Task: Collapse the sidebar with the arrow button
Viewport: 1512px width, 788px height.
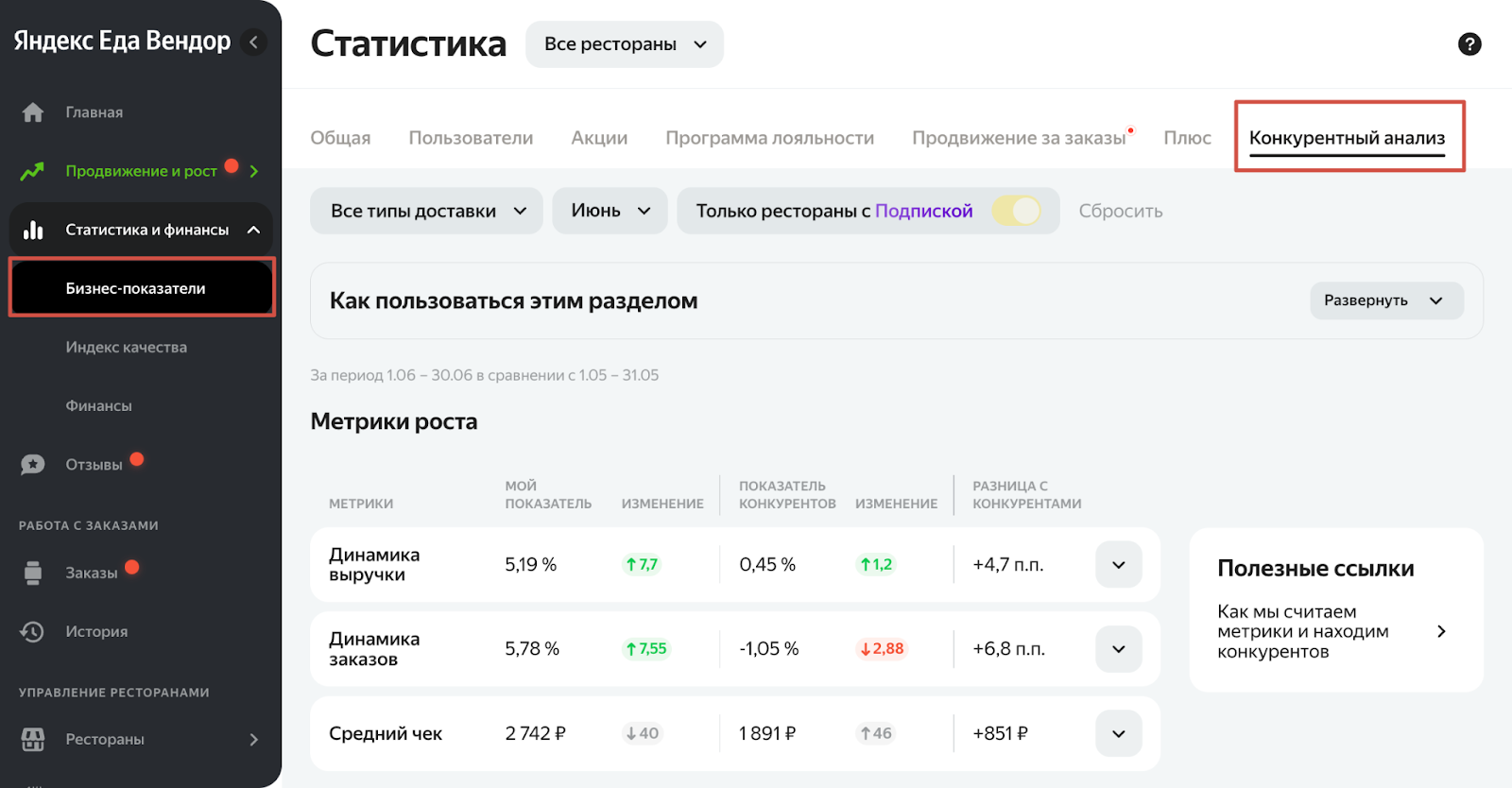Action: (253, 42)
